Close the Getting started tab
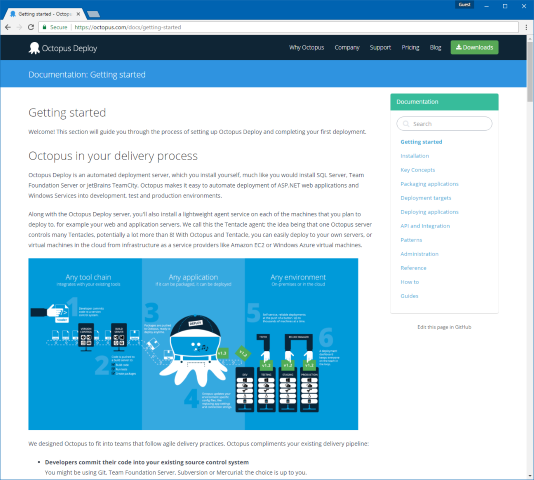This screenshot has width=534, height=480. click(78, 14)
